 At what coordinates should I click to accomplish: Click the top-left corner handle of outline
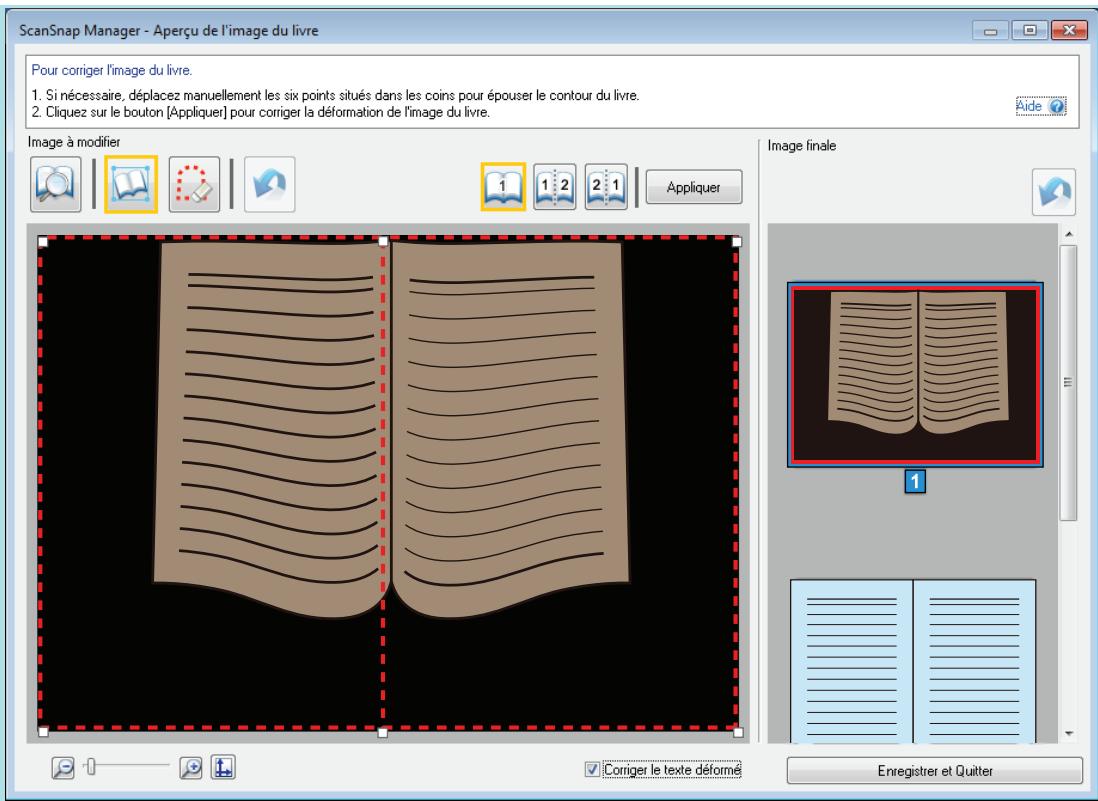pos(43,242)
